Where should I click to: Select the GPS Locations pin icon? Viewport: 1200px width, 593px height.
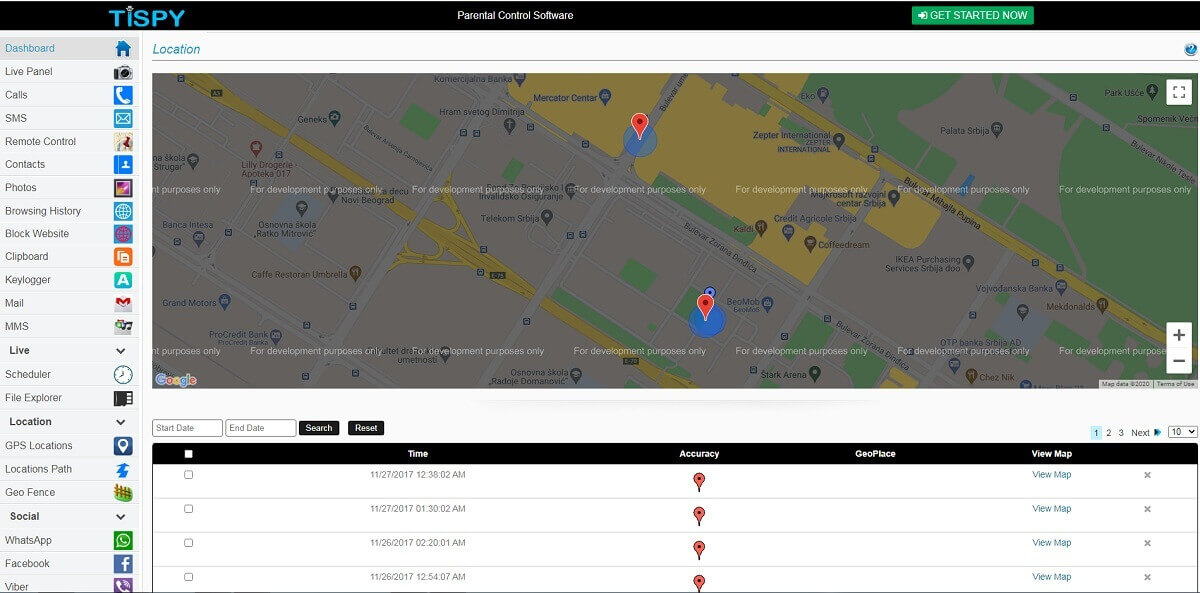pos(122,446)
